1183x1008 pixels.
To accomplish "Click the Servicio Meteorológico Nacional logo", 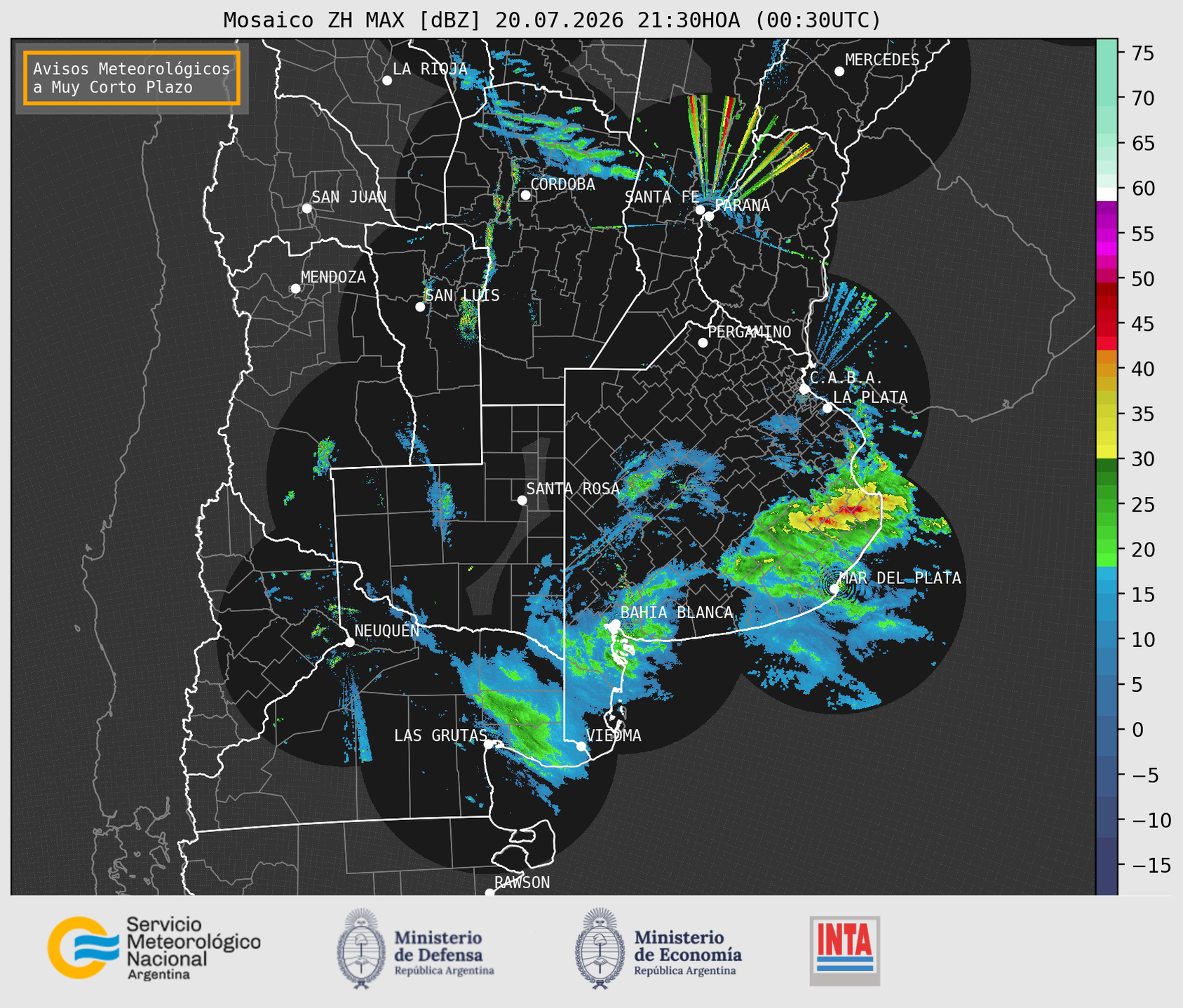I will (x=154, y=948).
